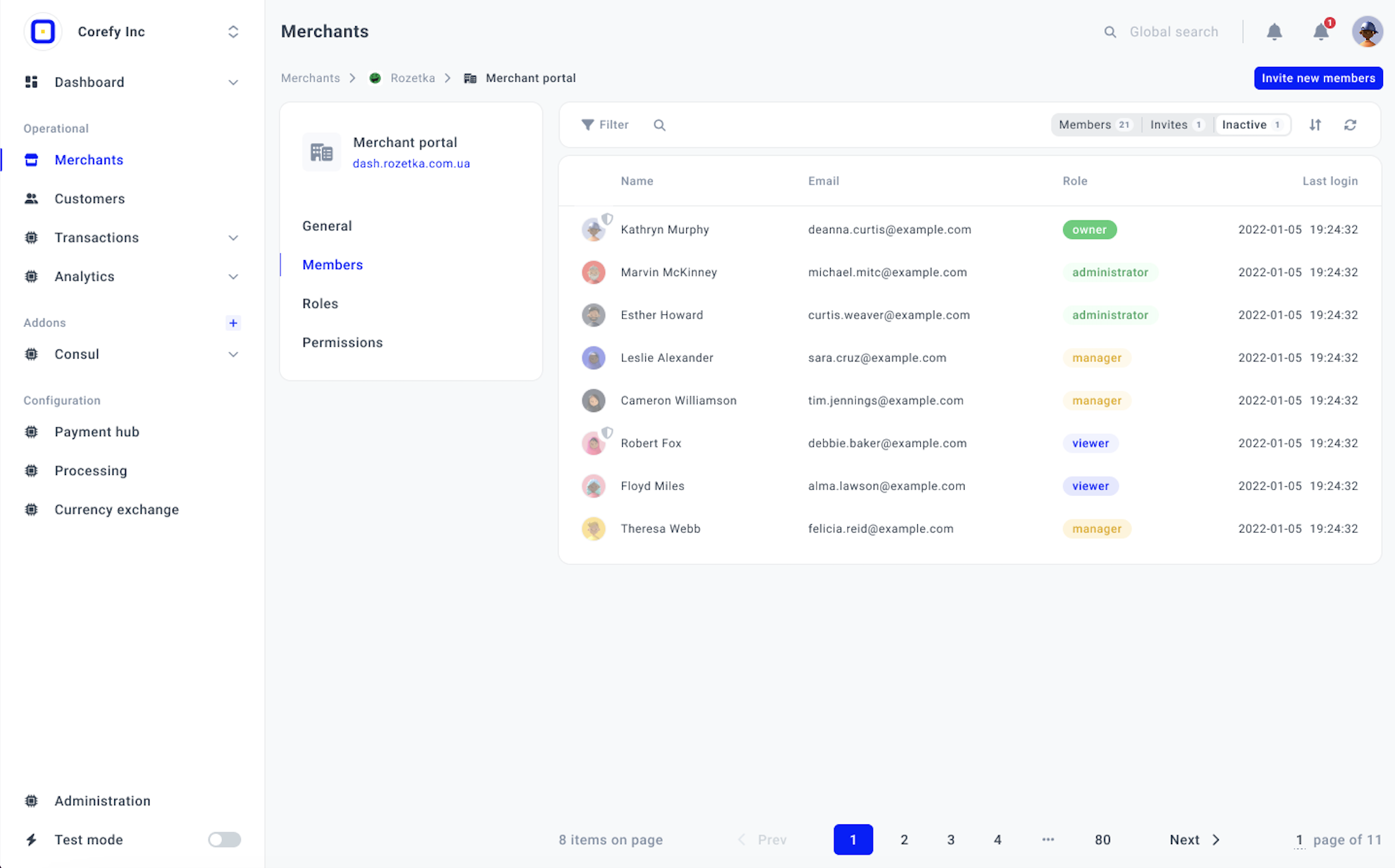1395x868 pixels.
Task: Open the user profile avatar
Action: [x=1367, y=32]
